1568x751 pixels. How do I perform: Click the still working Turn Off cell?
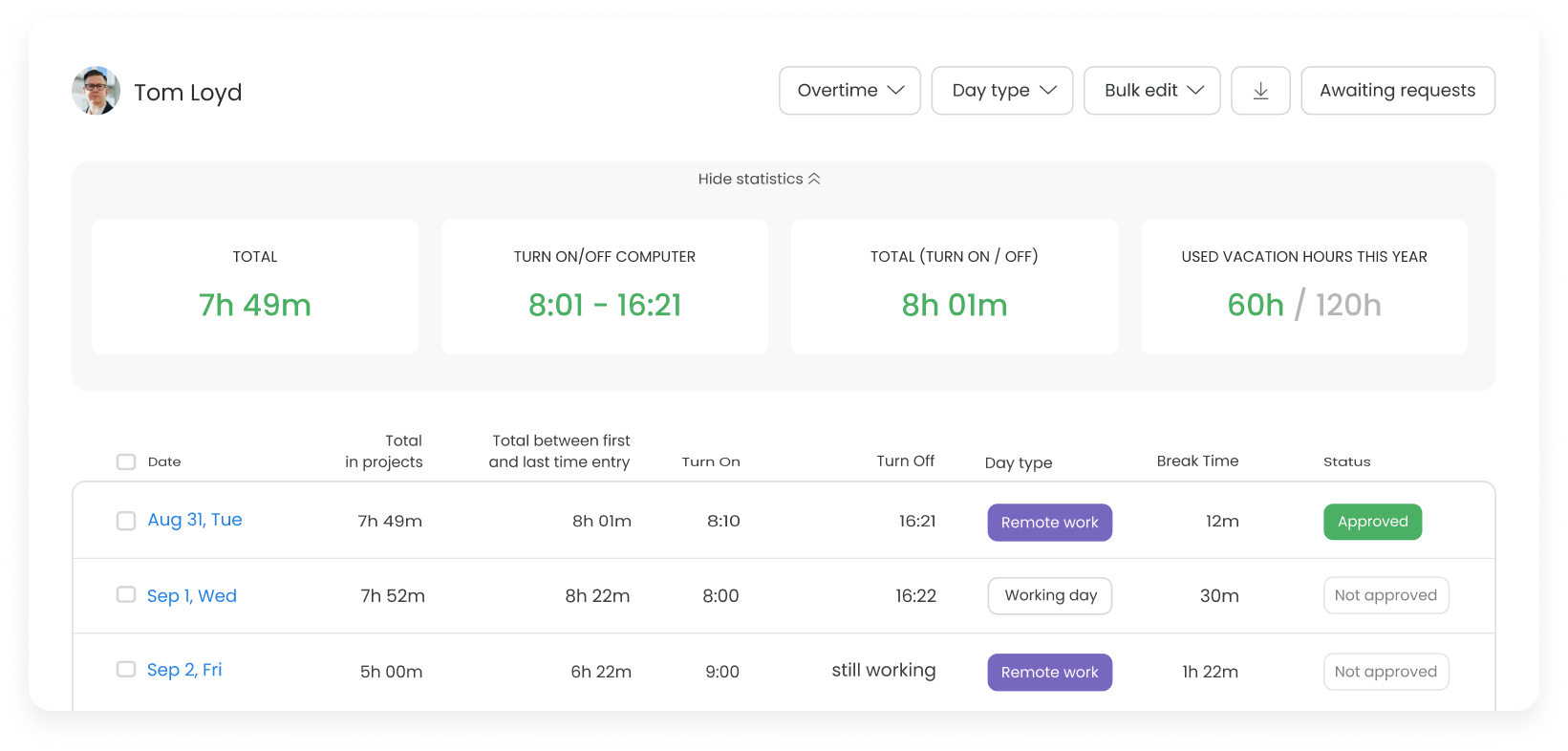pos(884,670)
